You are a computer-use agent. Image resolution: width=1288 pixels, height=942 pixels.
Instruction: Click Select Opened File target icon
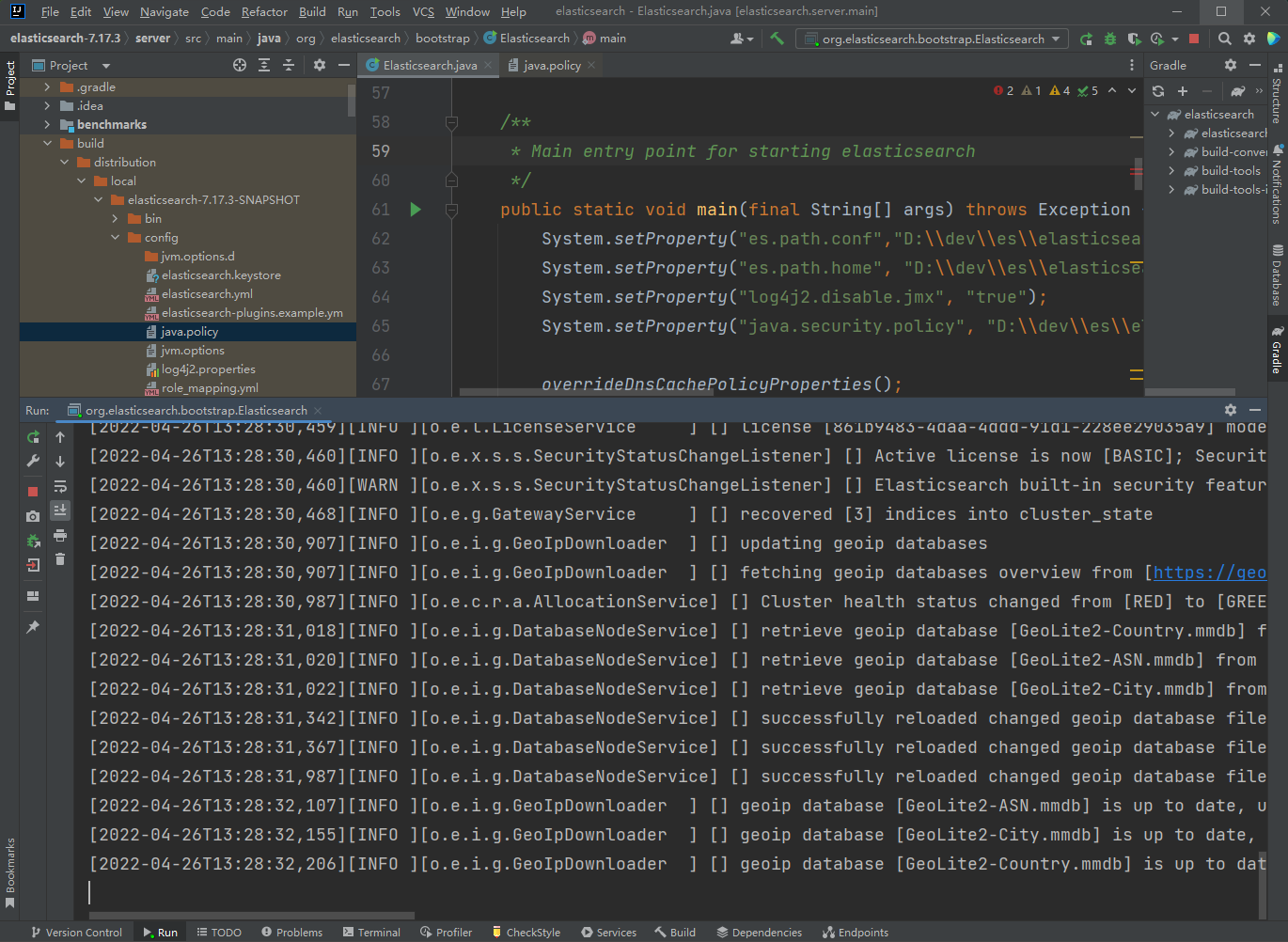[240, 65]
